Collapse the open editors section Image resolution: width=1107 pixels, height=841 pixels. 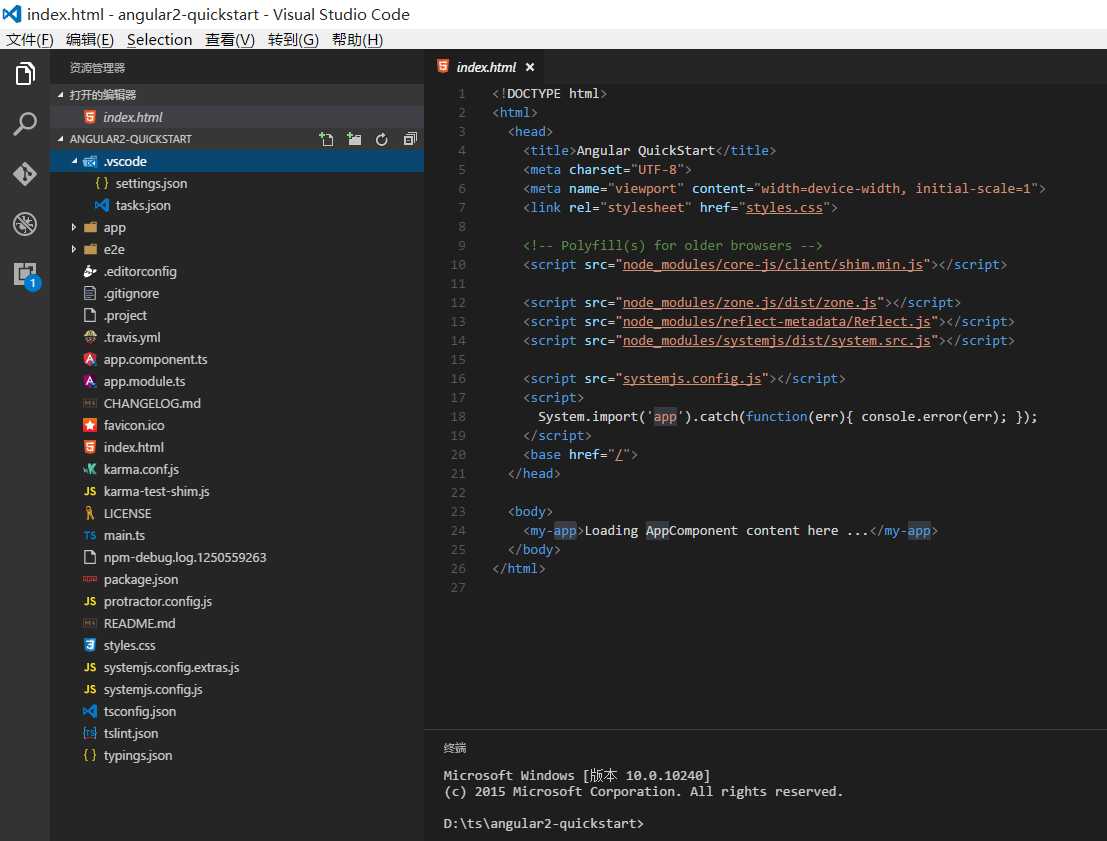(61, 95)
